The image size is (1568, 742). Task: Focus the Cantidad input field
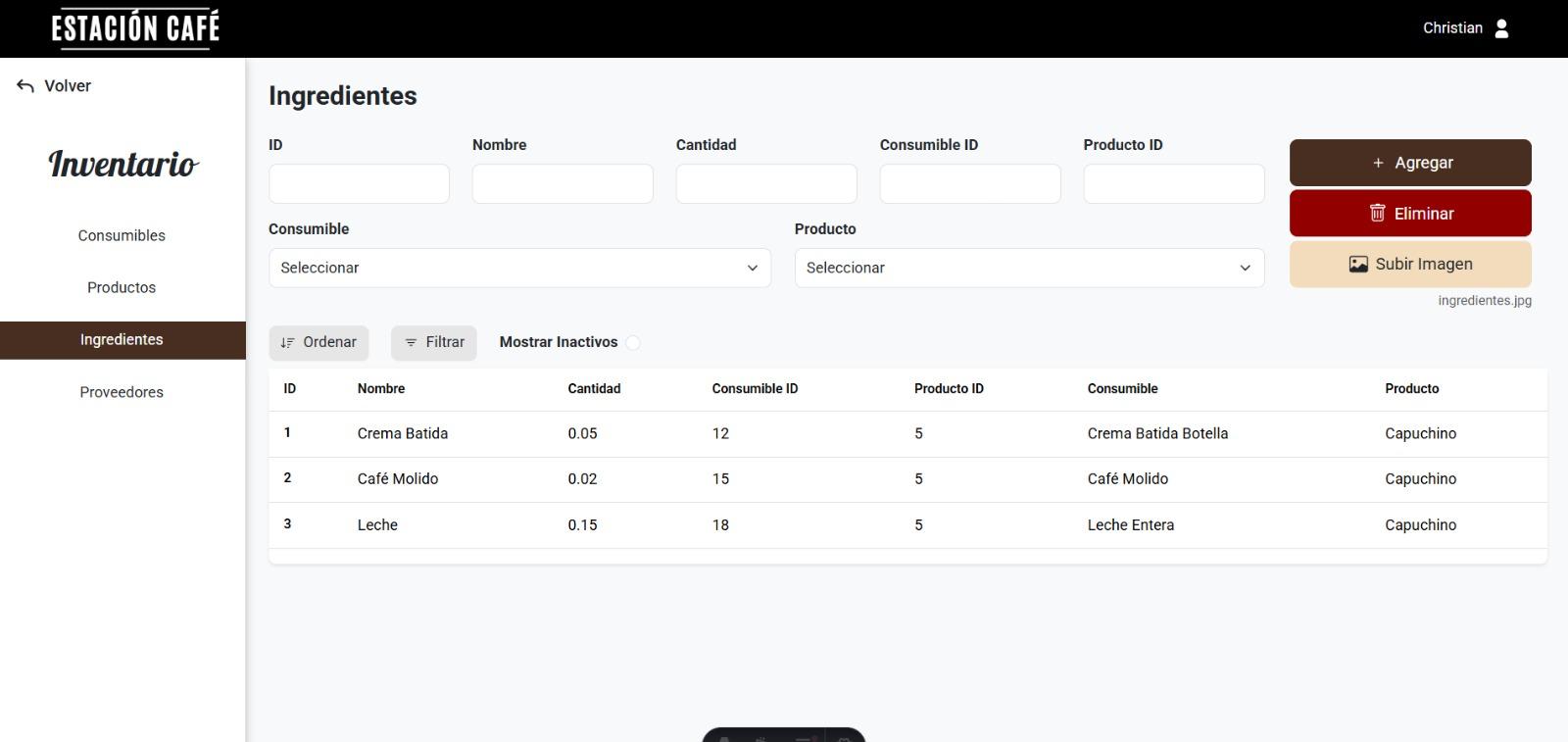[x=766, y=184]
